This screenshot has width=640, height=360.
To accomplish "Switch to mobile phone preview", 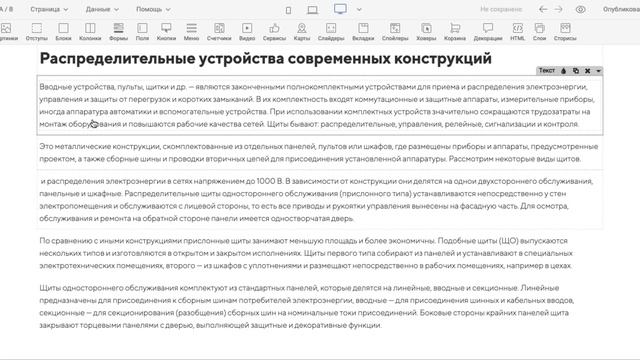I will [288, 10].
